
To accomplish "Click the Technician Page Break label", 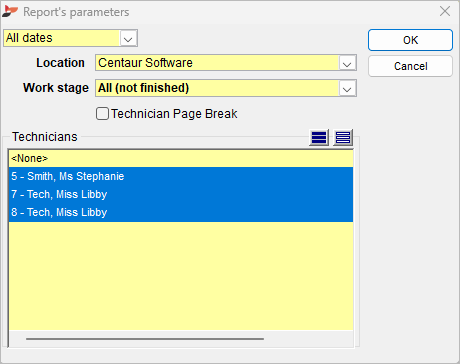I will click(174, 114).
